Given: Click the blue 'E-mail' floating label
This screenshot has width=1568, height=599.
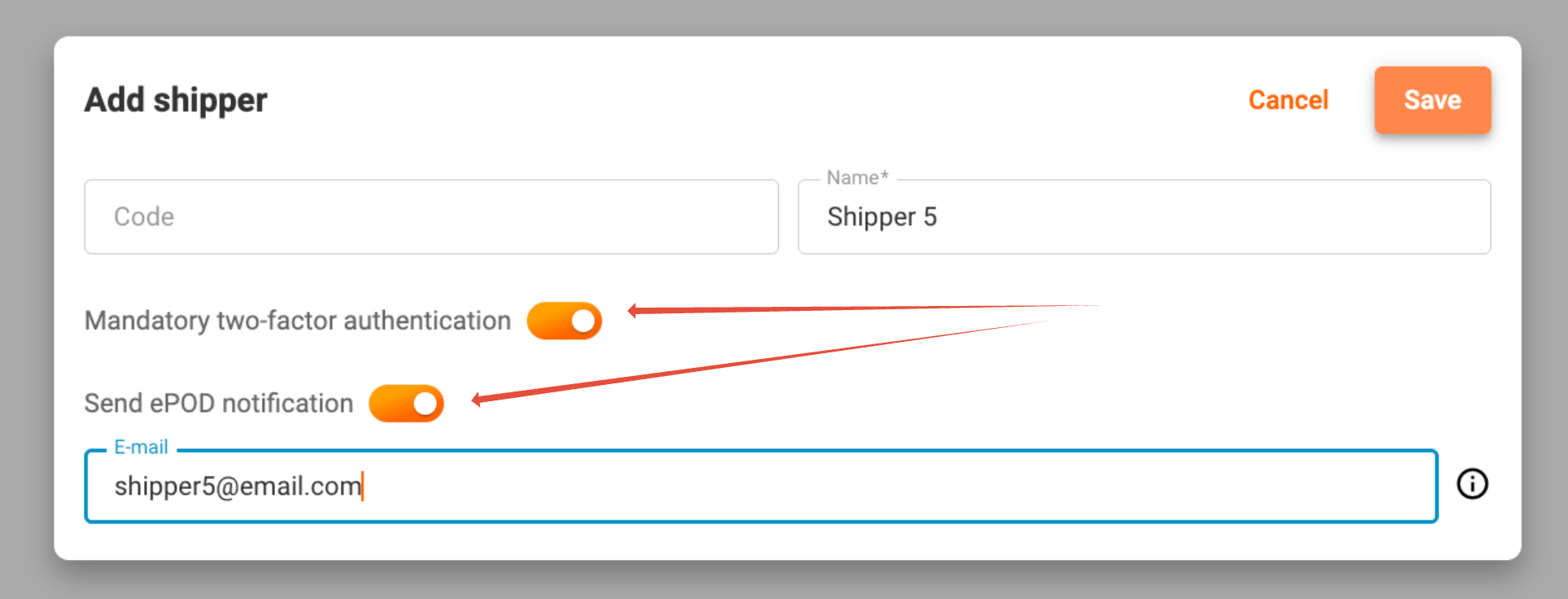Looking at the screenshot, I should [x=141, y=447].
